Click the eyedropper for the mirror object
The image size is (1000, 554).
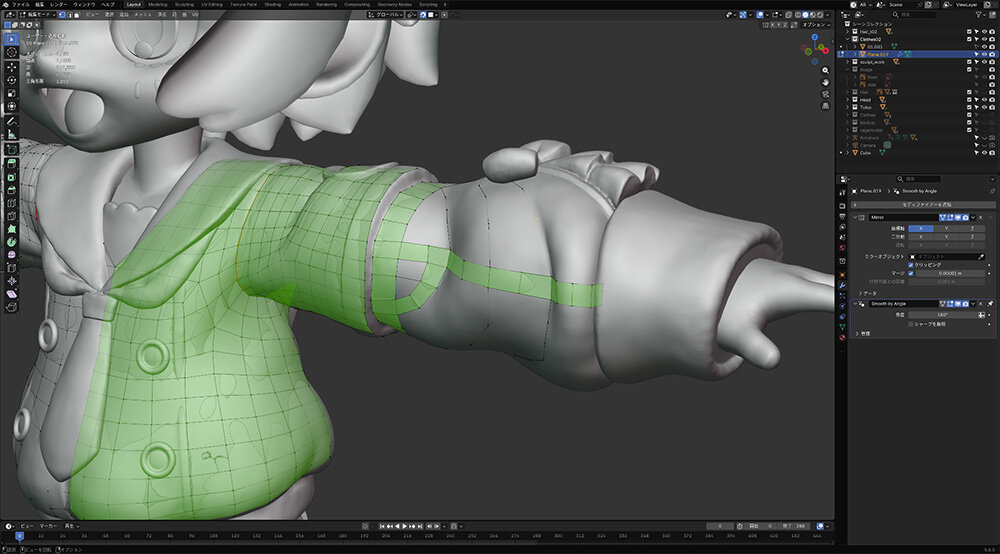(x=982, y=256)
